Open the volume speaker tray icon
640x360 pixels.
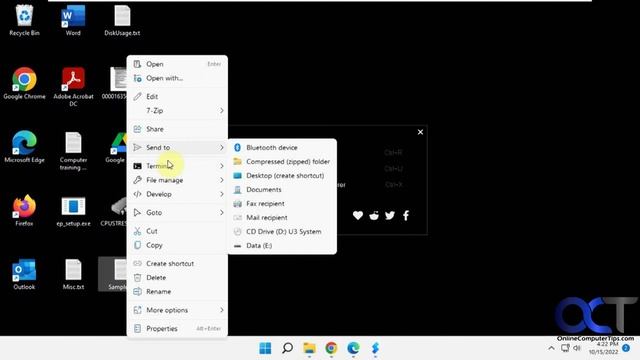tap(577, 348)
